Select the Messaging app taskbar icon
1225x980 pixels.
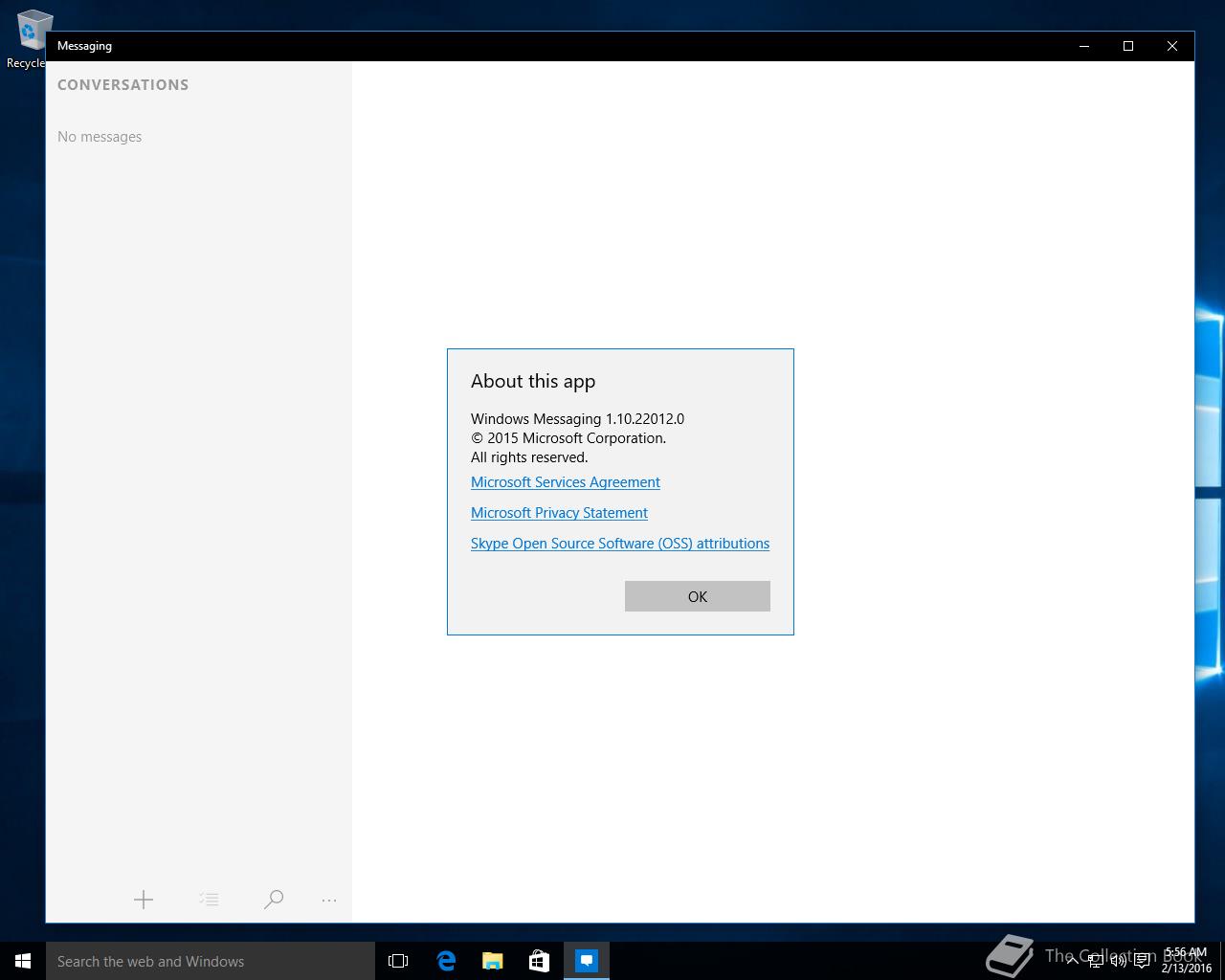click(586, 961)
